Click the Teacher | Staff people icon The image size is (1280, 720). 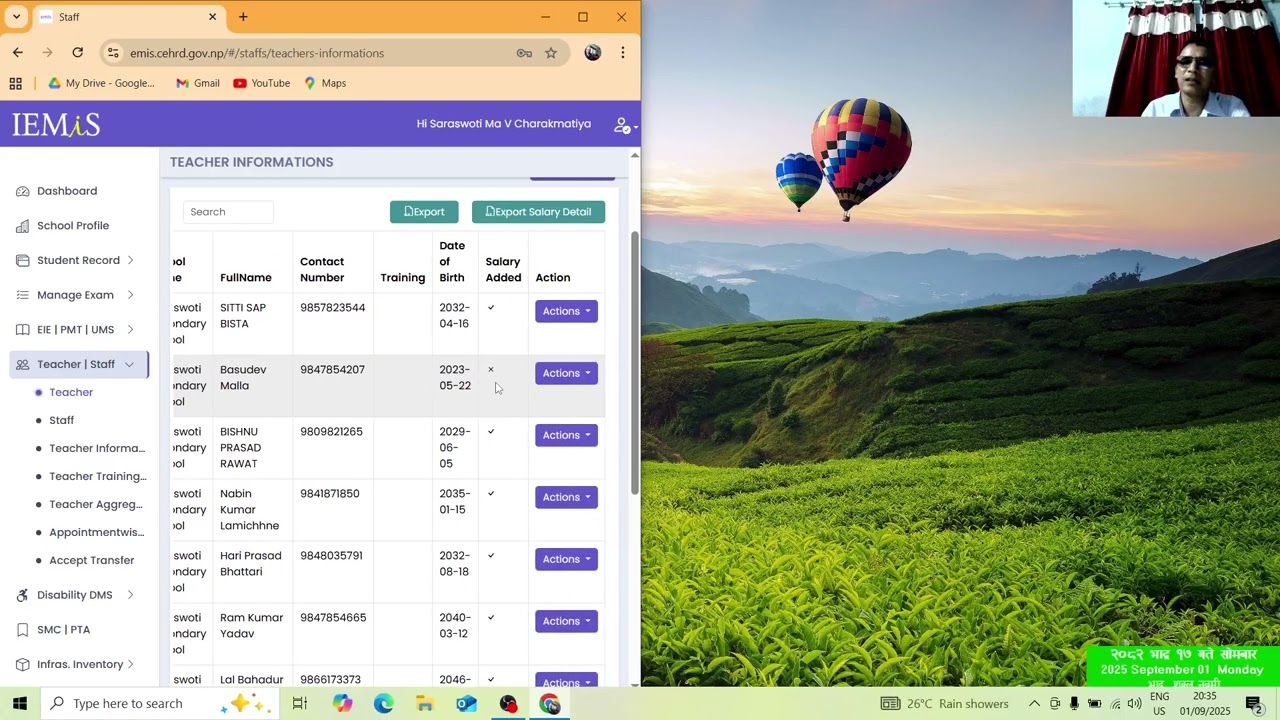(23, 364)
